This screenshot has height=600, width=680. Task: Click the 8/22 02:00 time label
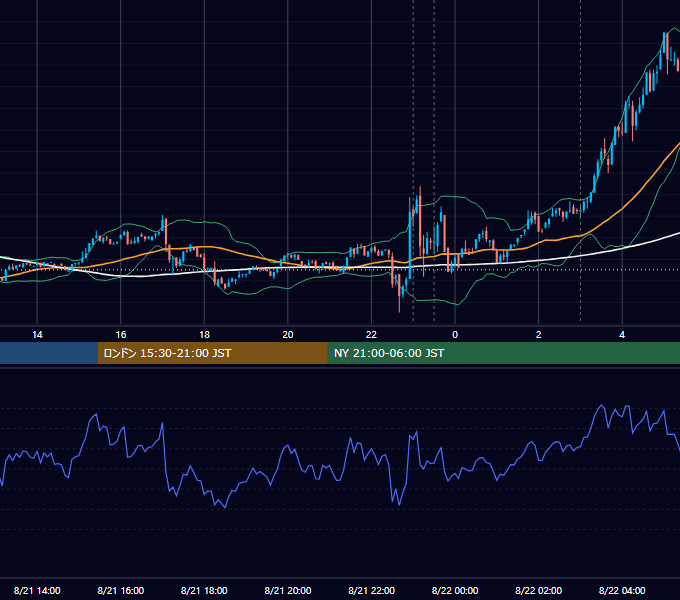pos(539,590)
